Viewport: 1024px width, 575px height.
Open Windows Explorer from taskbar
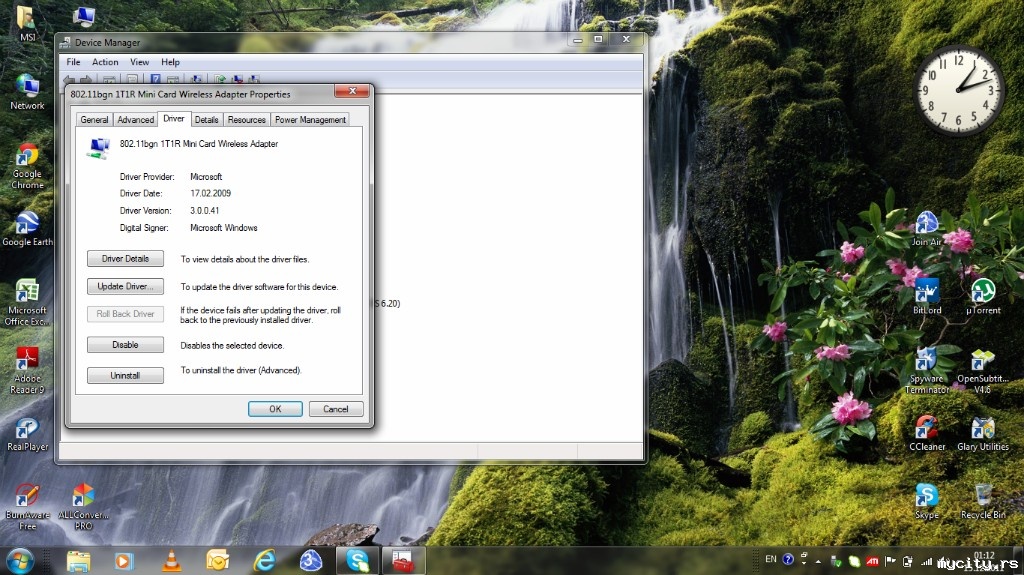[x=78, y=561]
